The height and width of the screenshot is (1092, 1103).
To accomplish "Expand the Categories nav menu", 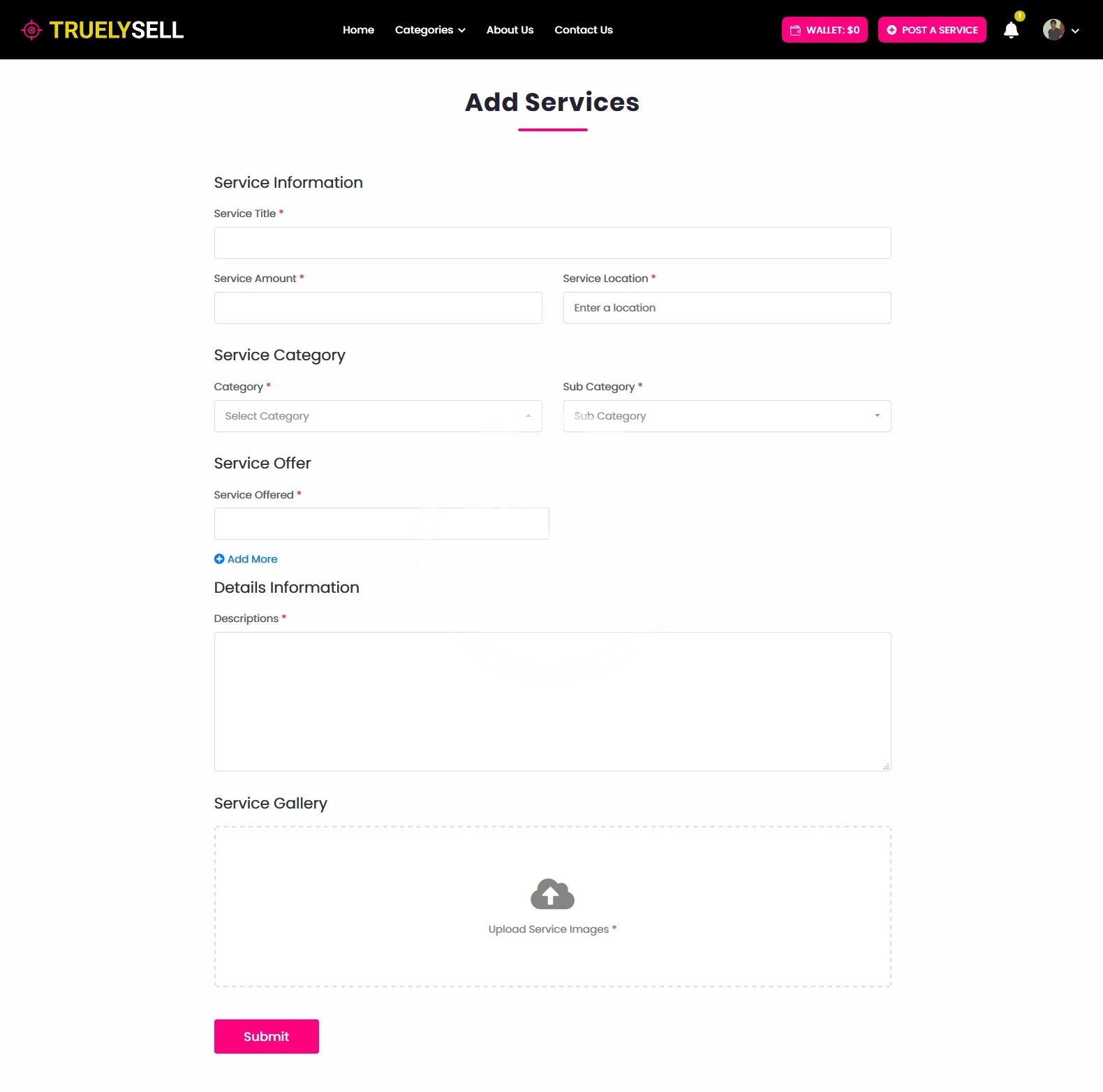I will click(429, 30).
